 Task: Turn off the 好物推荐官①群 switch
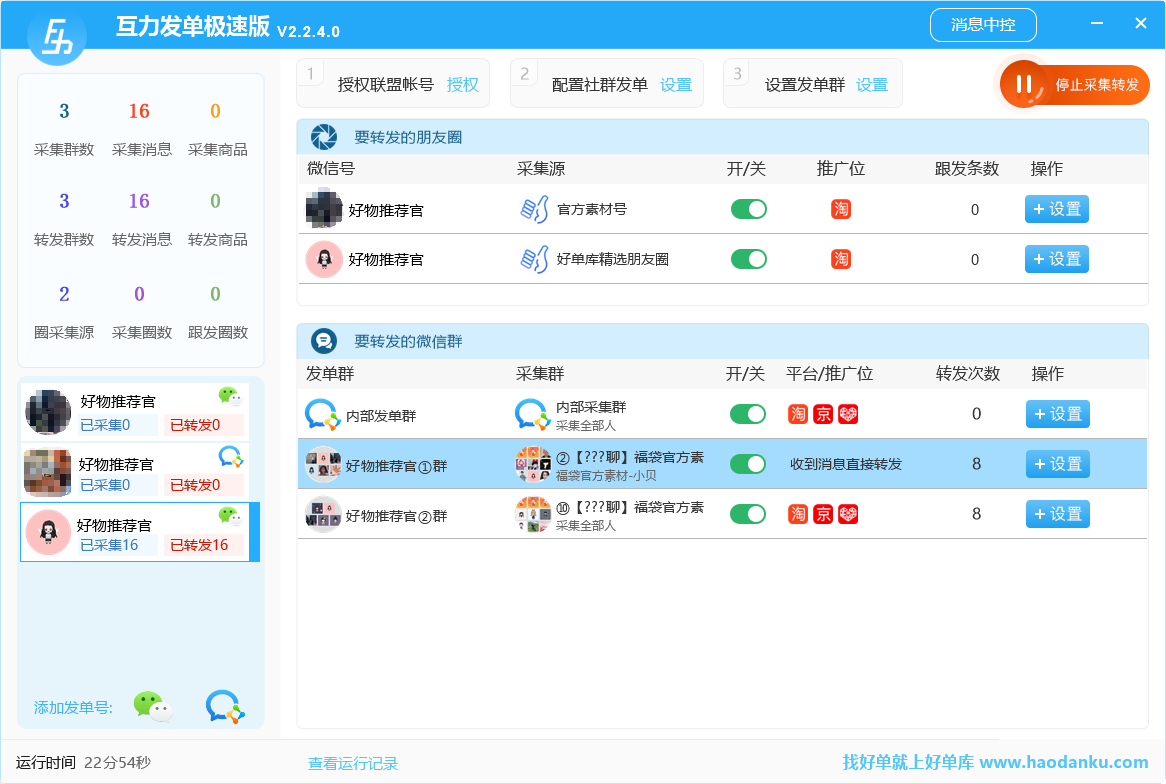(747, 464)
